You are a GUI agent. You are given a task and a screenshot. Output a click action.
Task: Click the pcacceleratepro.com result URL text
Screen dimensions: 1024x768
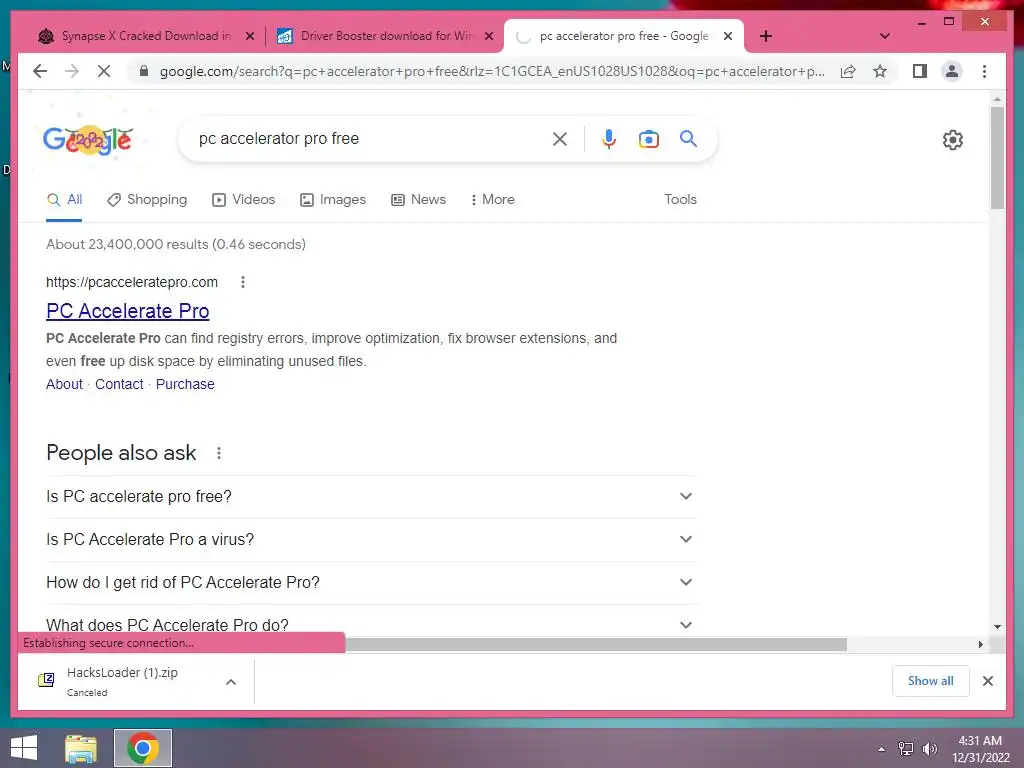132,282
